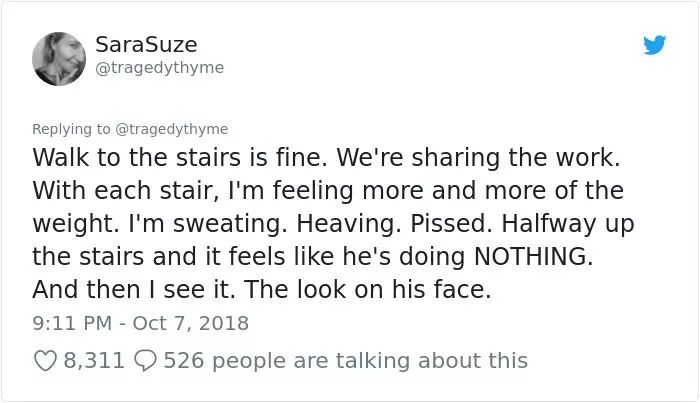Viewport: 700px width, 403px height.
Task: Click "And then I see it." text
Action: 134,289
